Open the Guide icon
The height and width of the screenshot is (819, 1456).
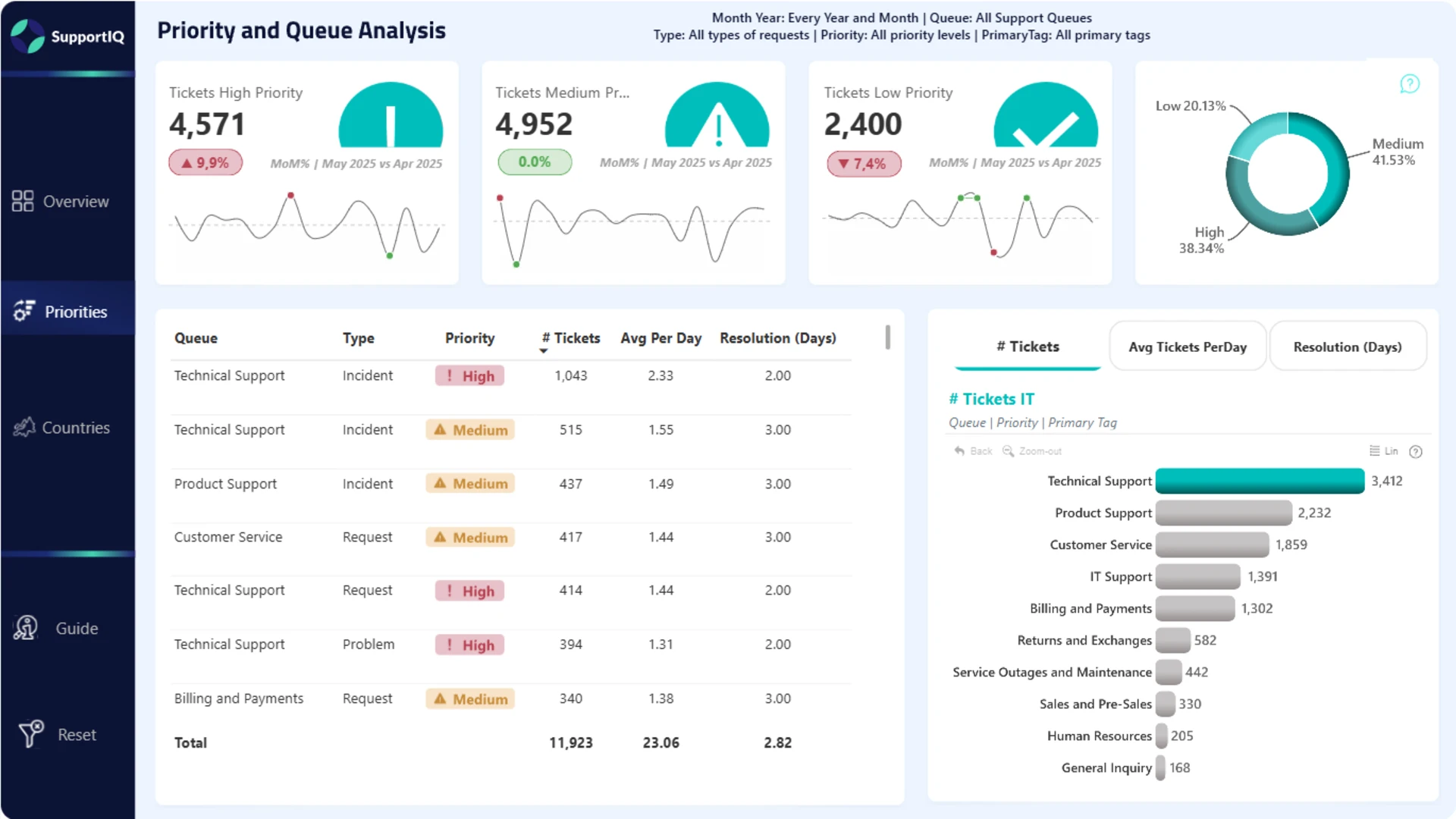[x=26, y=628]
